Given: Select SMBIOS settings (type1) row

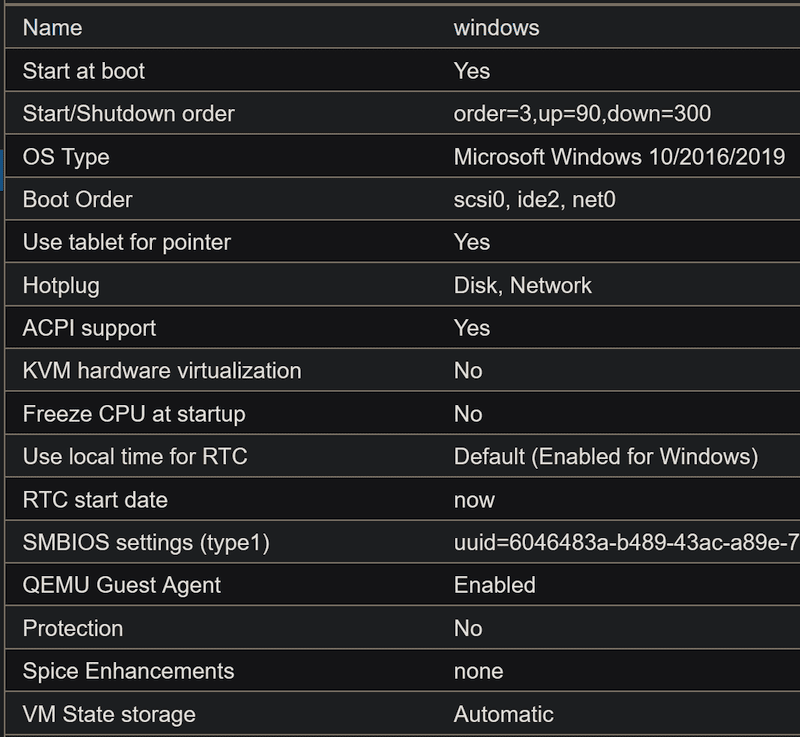Looking at the screenshot, I should coord(146,543).
